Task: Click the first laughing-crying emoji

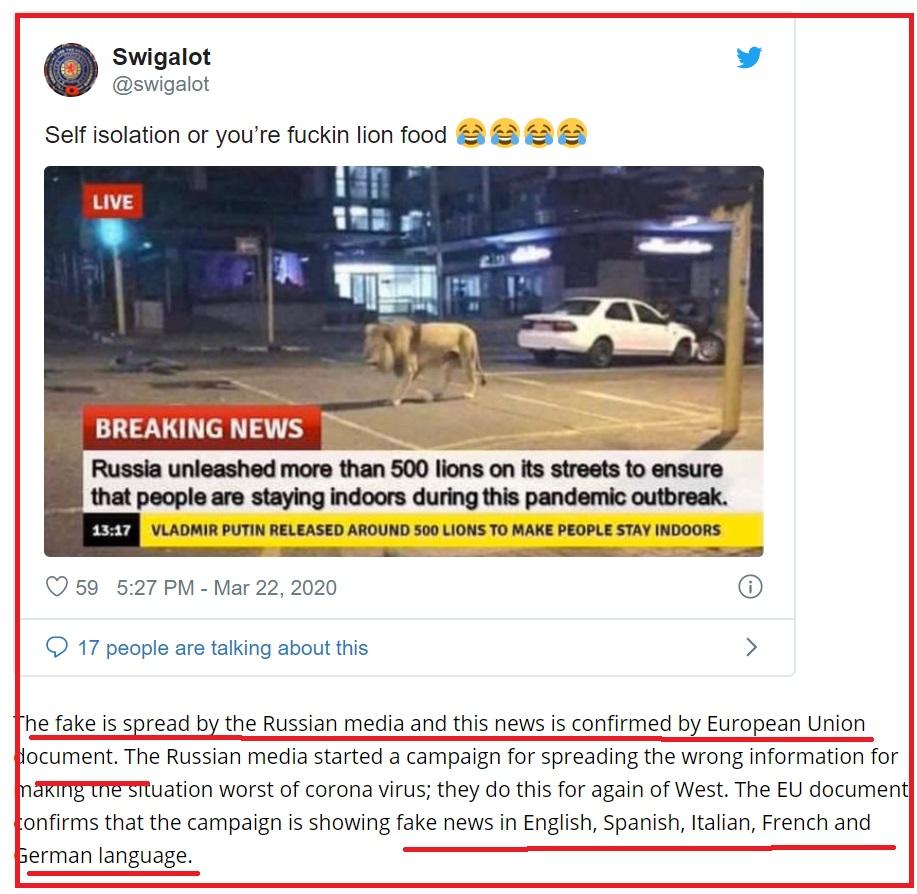Action: click(471, 133)
